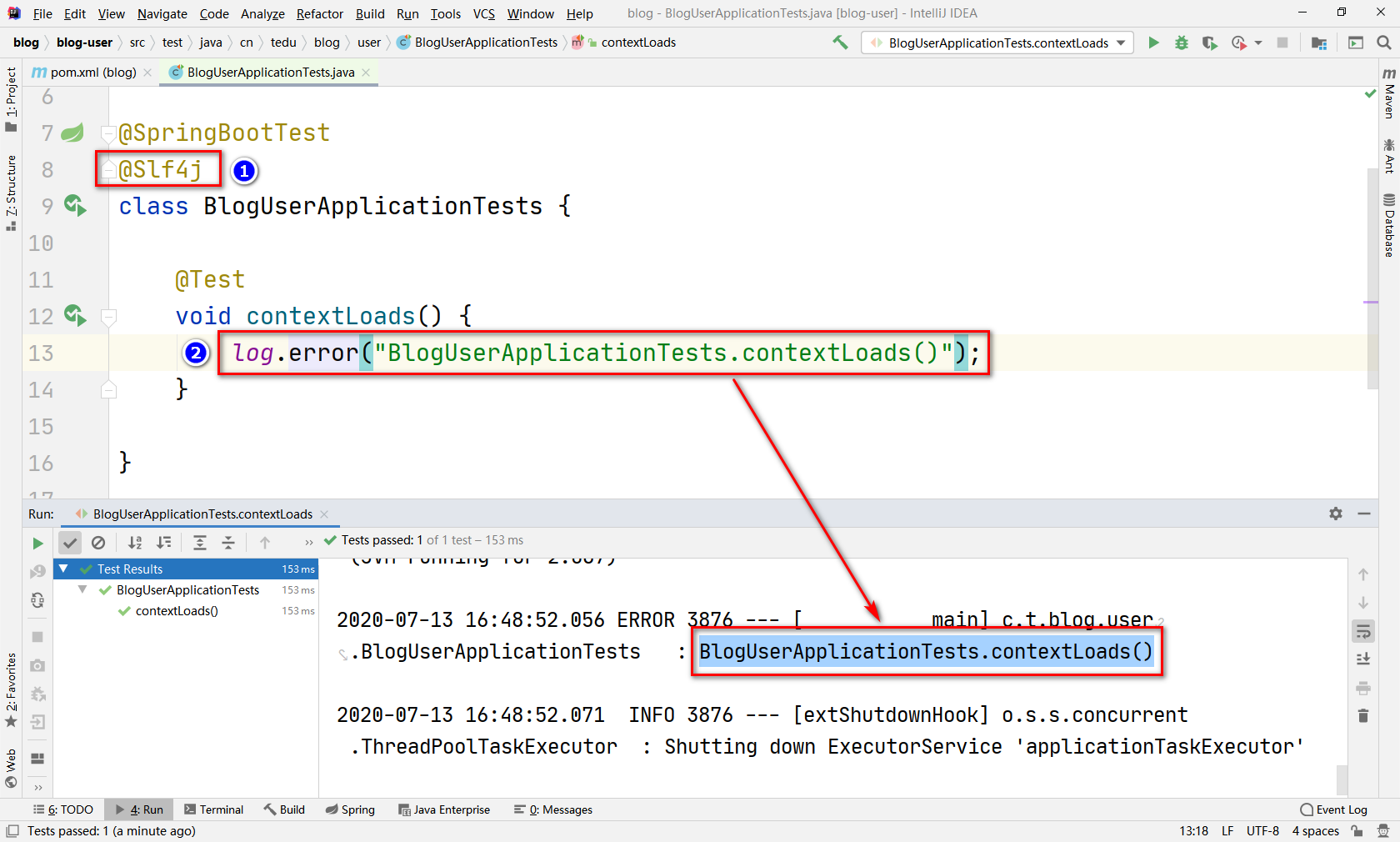The width and height of the screenshot is (1400, 842).
Task: Select contextLoads() test result row
Action: click(186, 611)
